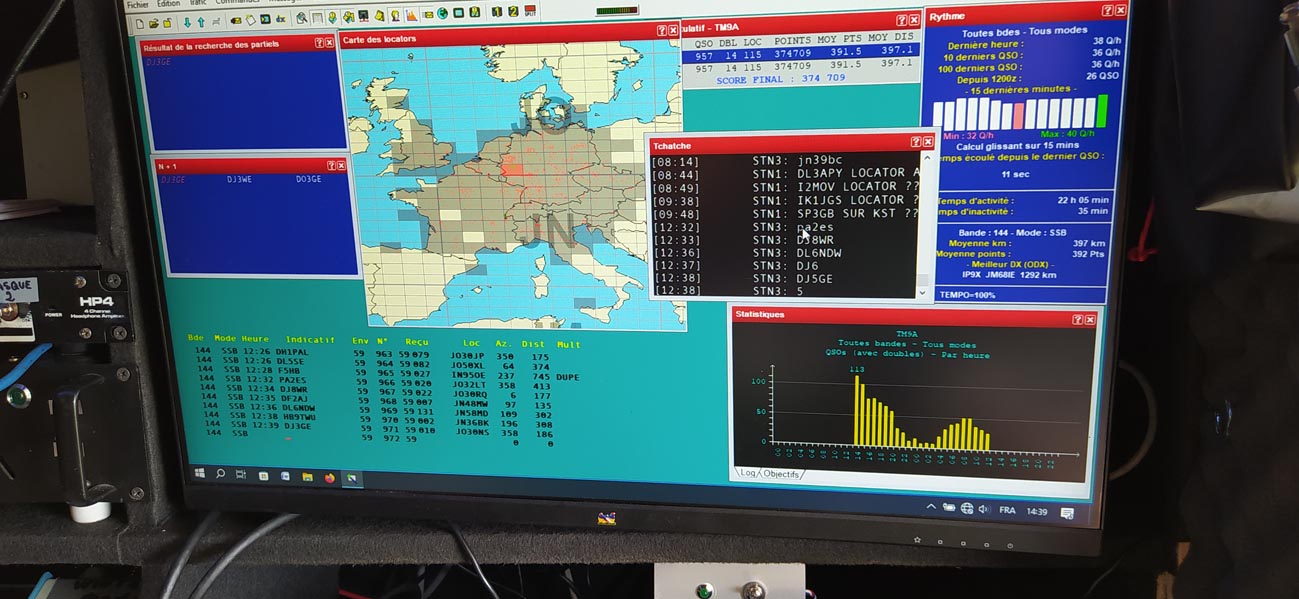Open help for the Rythme window
1299x599 pixels.
1107,10
